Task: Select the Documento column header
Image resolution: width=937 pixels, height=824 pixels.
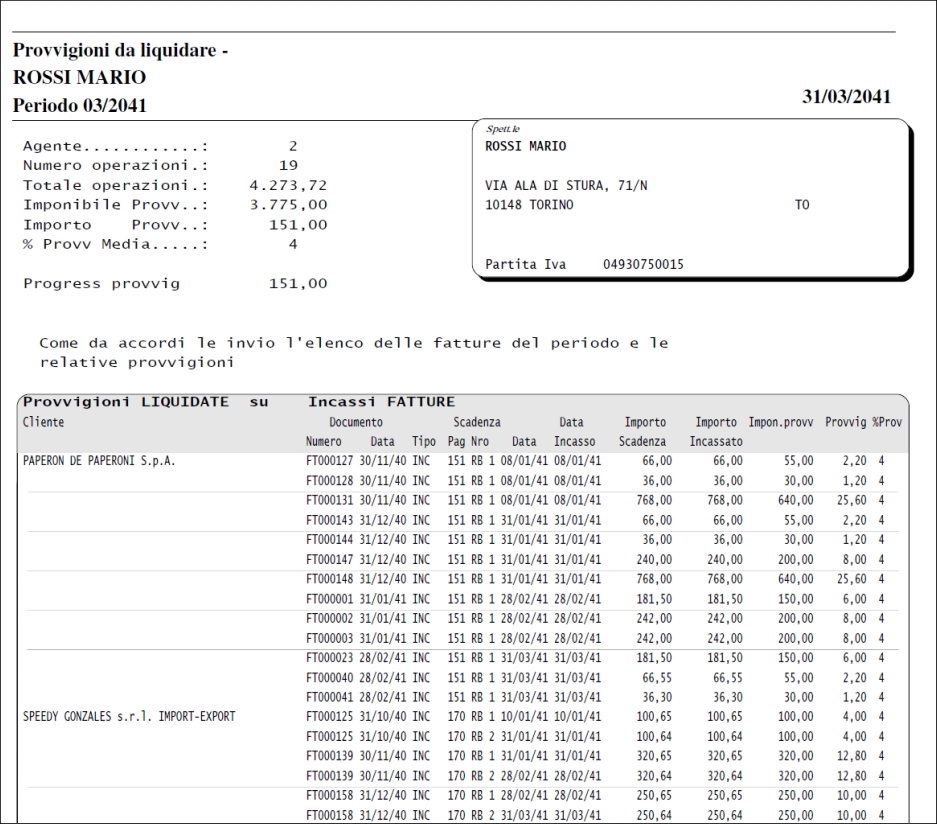Action: coord(356,422)
